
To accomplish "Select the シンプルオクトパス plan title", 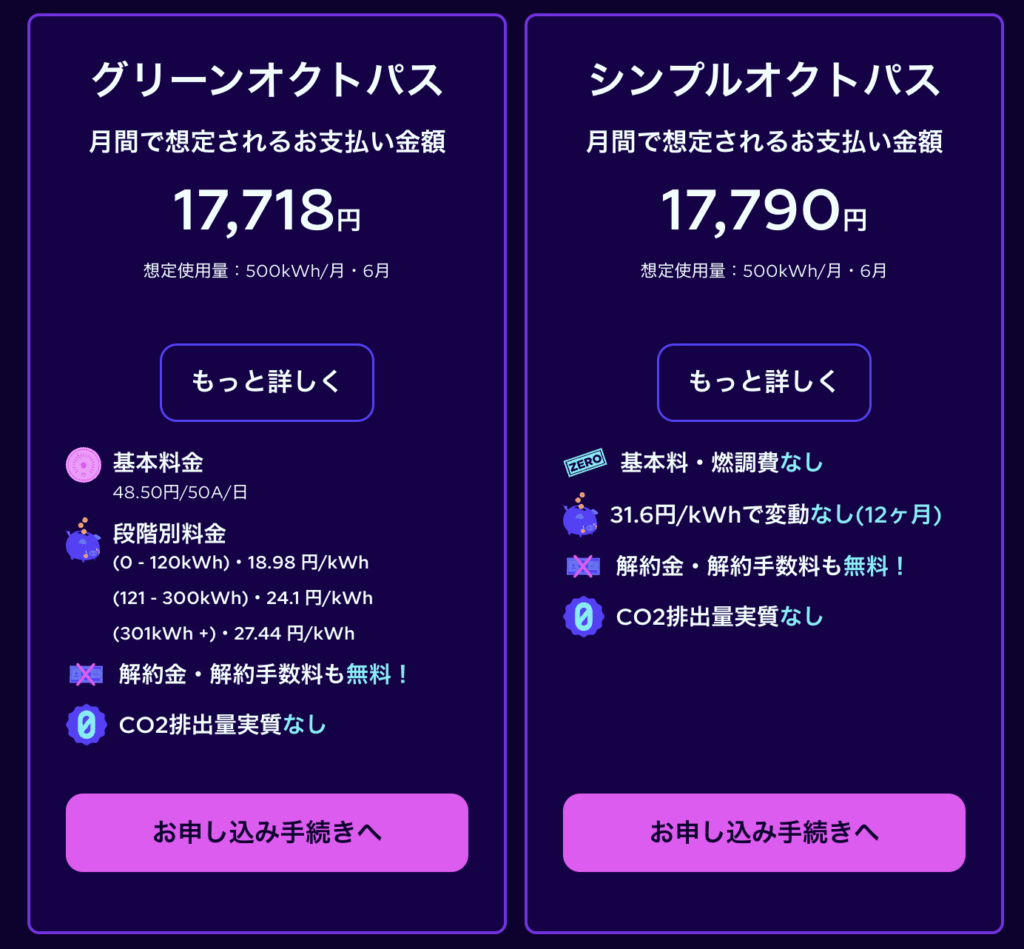I will pyautogui.click(x=764, y=80).
